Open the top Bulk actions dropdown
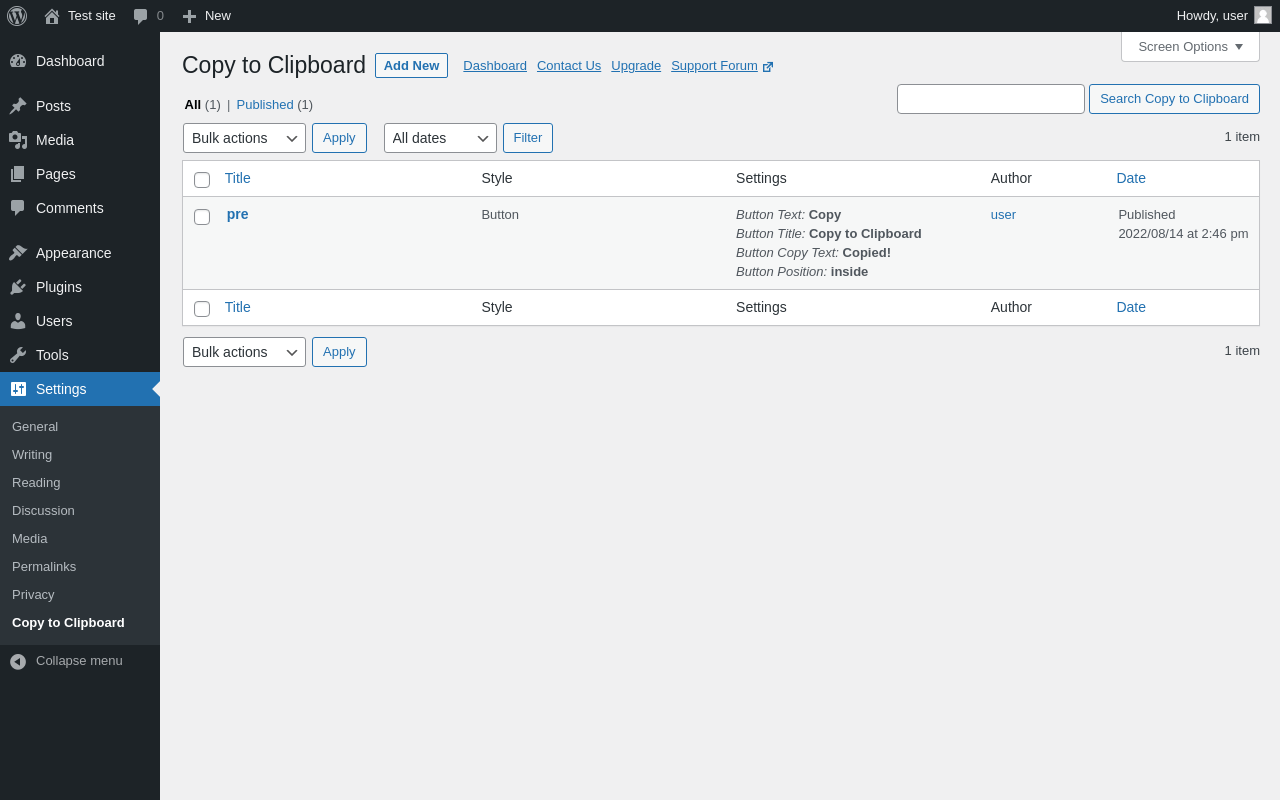The height and width of the screenshot is (800, 1280). 244,138
